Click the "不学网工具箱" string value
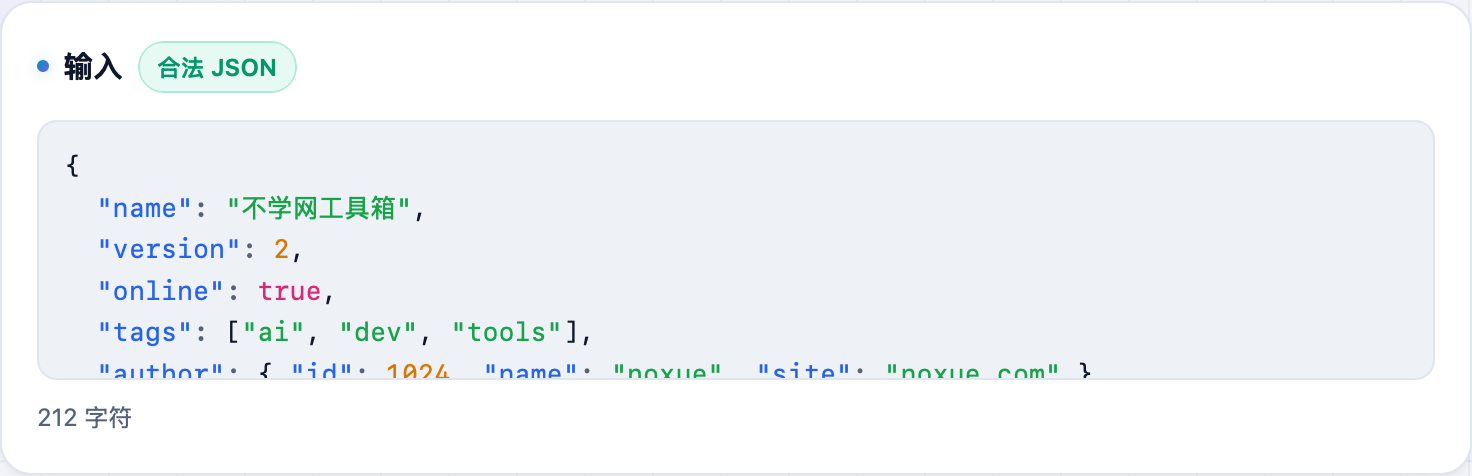The width and height of the screenshot is (1472, 476). pos(320,208)
